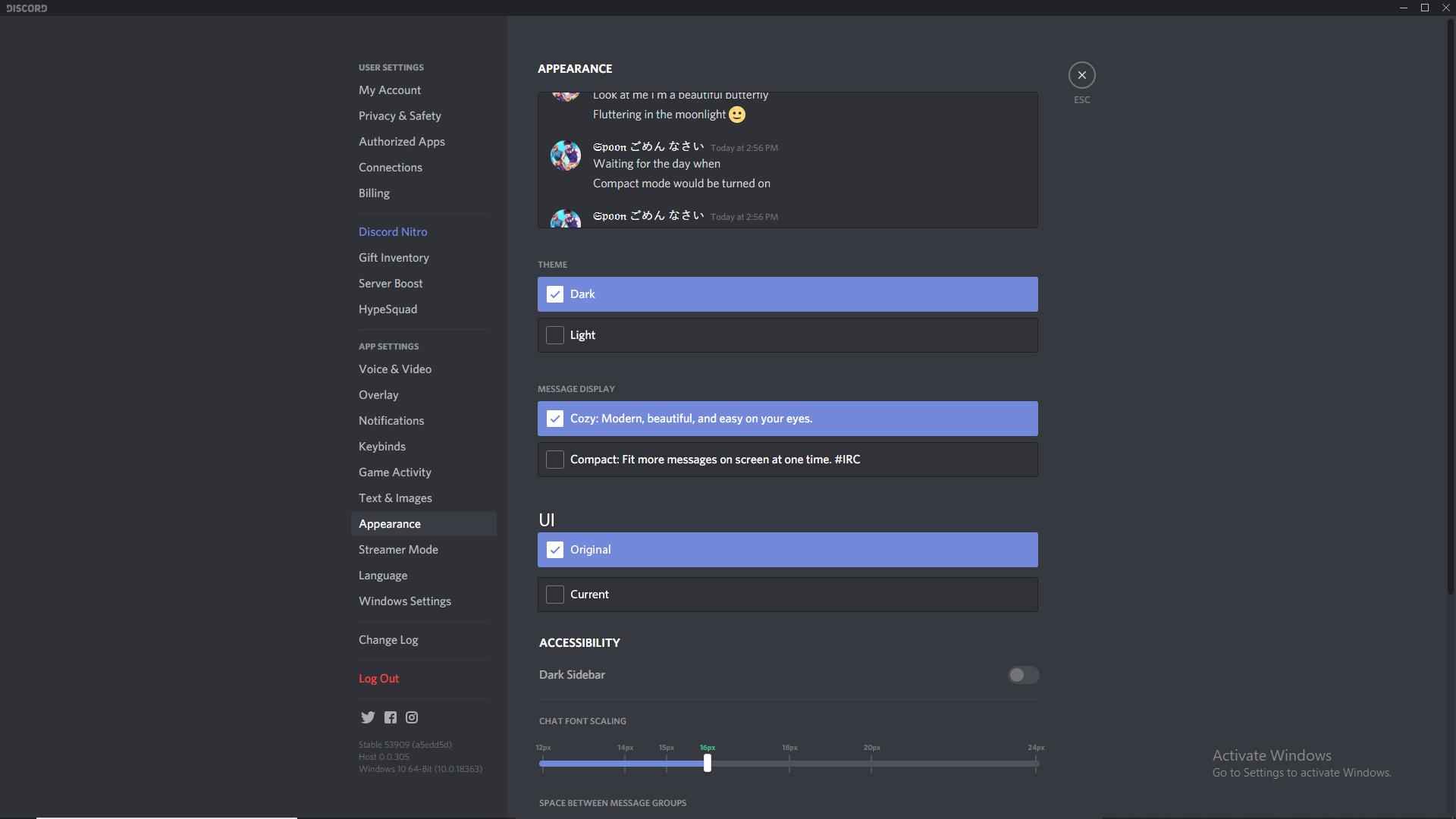Open Notifications settings
1456x819 pixels.
[x=391, y=420]
